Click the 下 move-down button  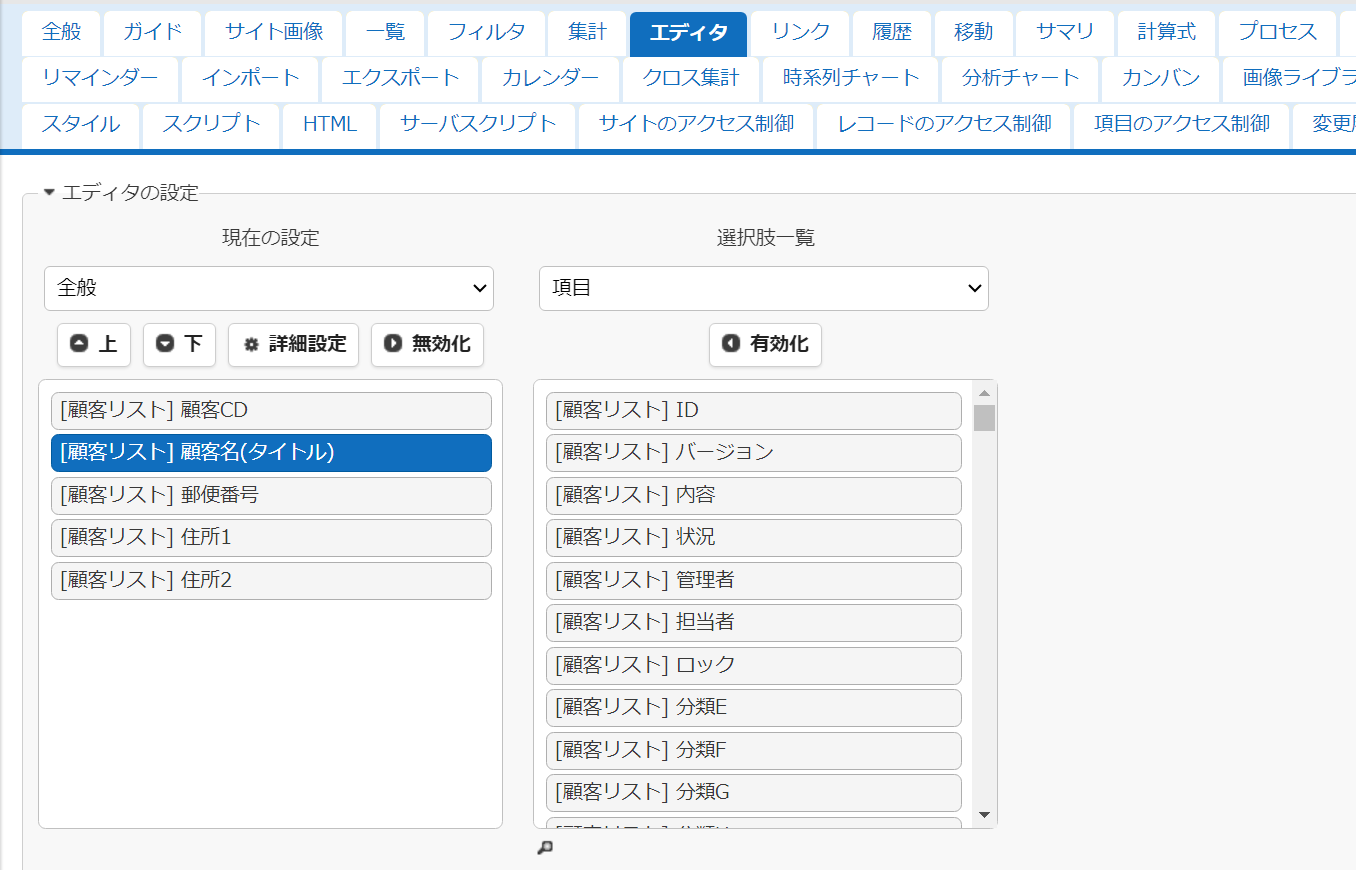click(179, 344)
